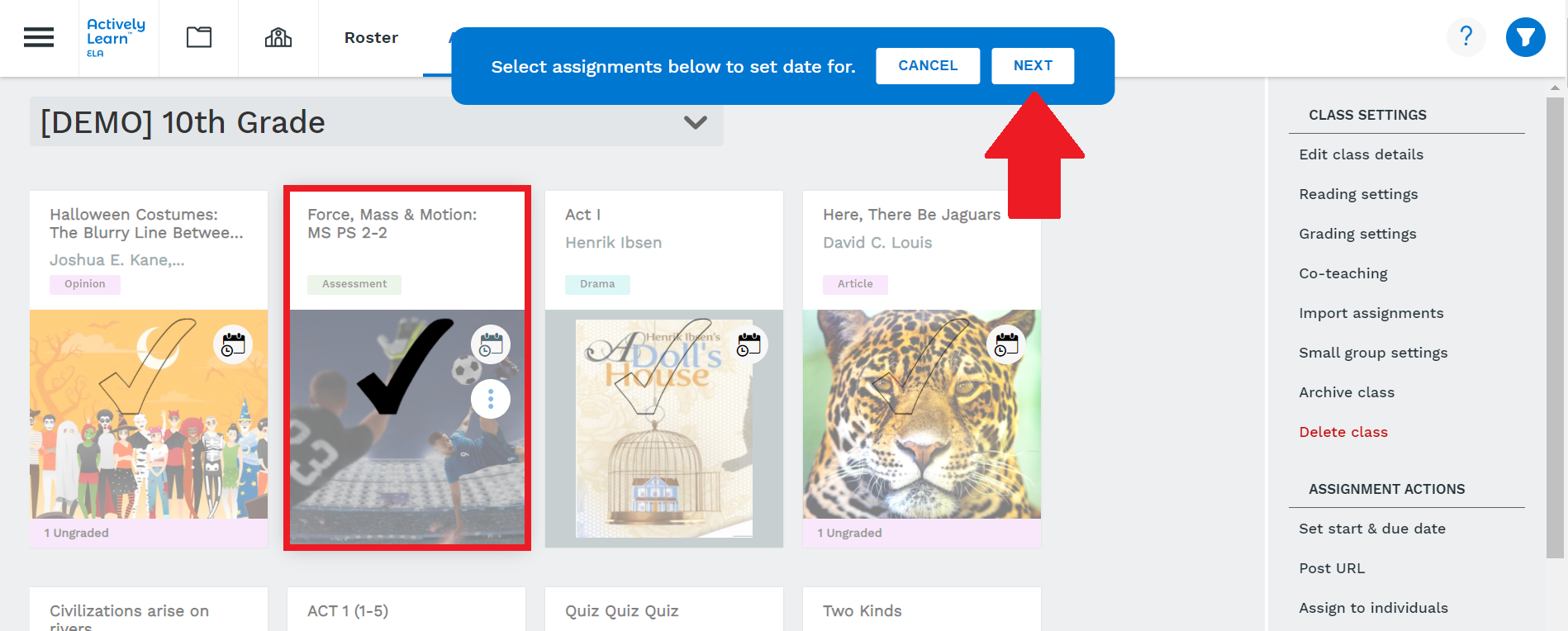Click calendar icon on Jaguars card

point(1006,344)
